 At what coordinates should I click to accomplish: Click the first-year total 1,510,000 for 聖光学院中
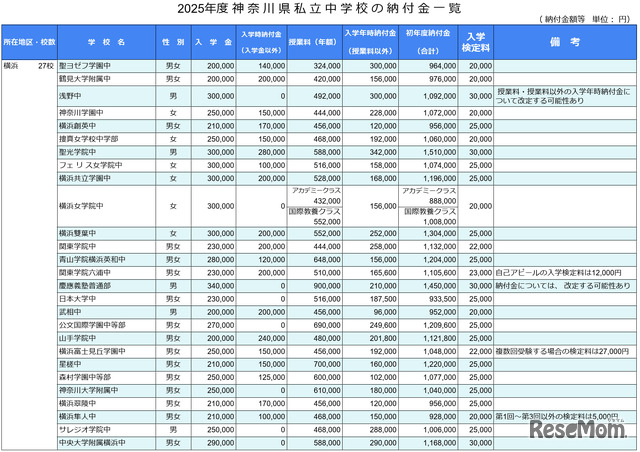point(440,152)
